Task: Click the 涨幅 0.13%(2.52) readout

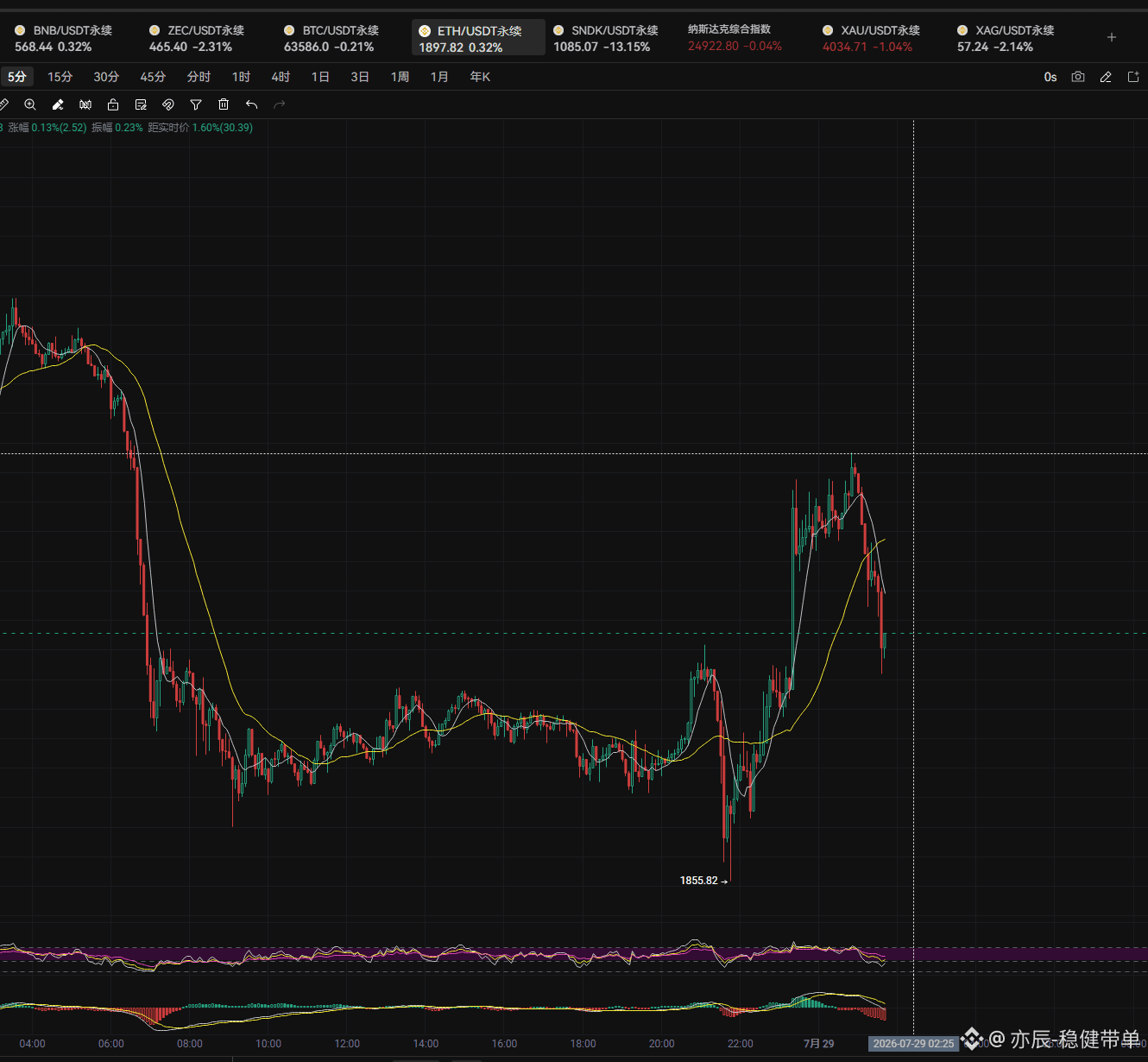Action: pyautogui.click(x=47, y=128)
